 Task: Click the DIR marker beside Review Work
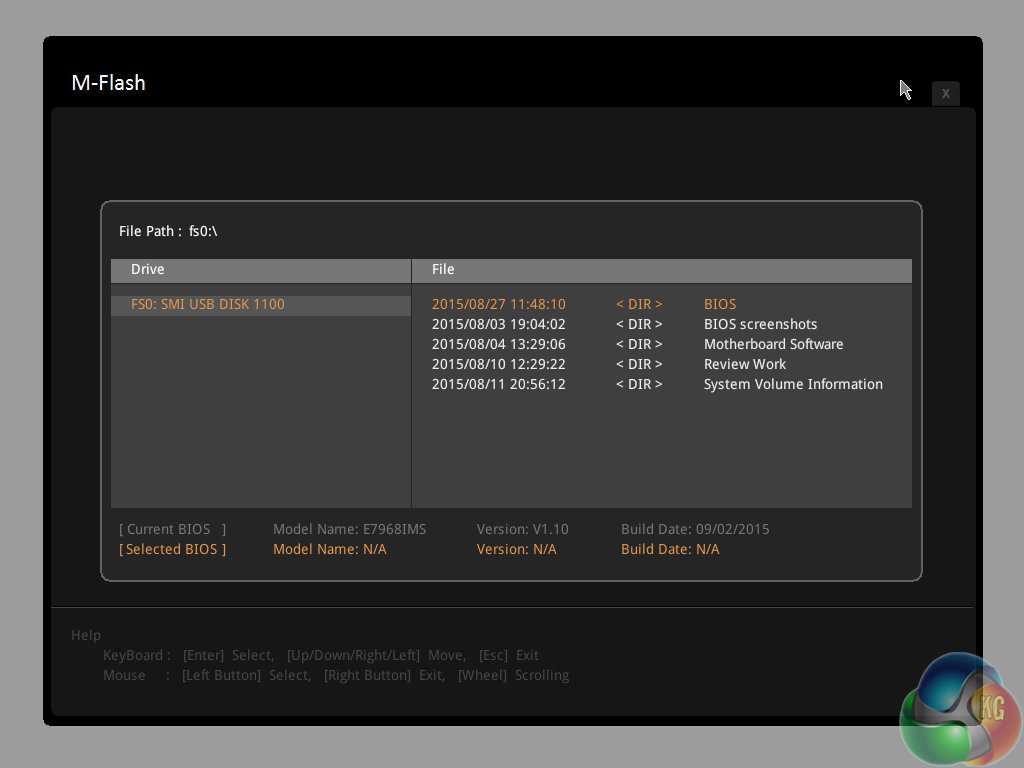[x=639, y=364]
